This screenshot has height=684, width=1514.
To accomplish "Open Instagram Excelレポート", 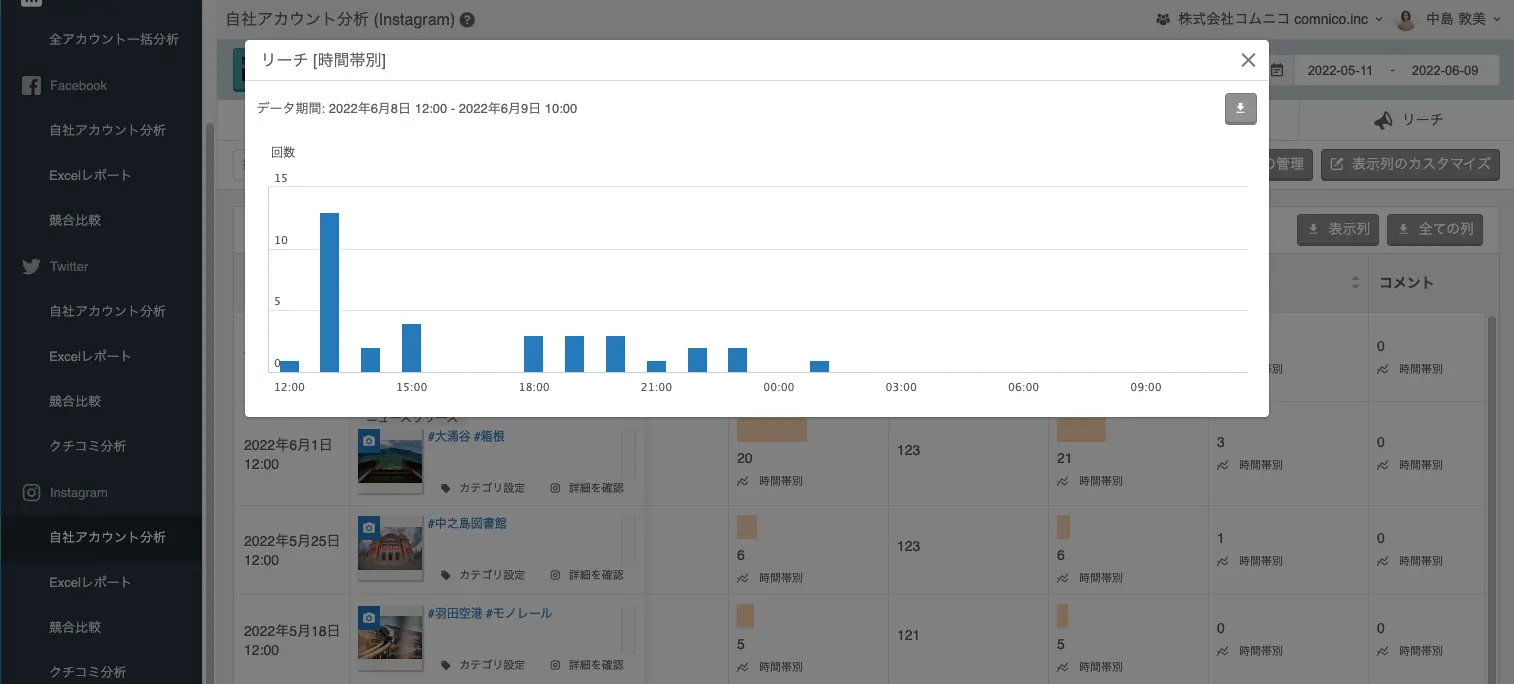I will 90,582.
